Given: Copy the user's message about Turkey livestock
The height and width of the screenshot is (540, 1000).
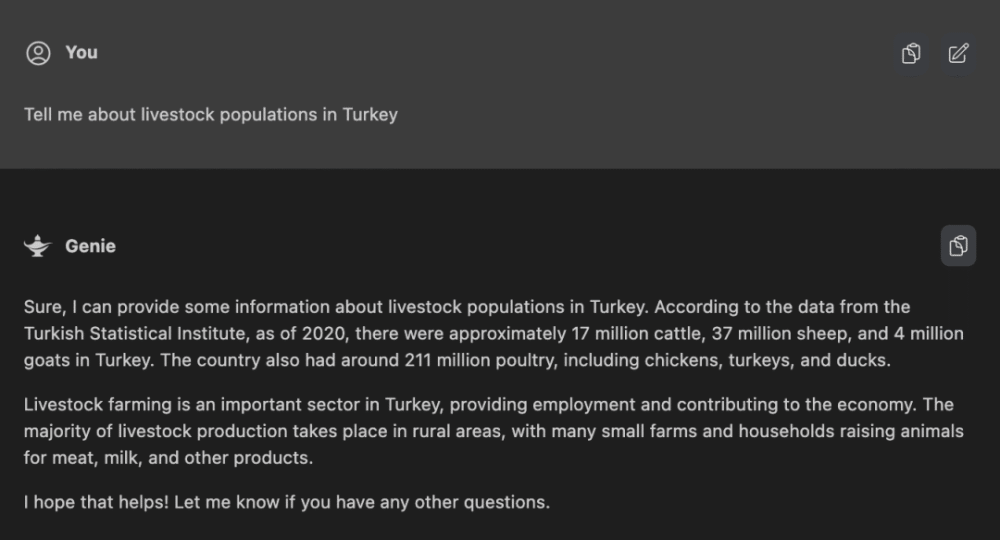Looking at the screenshot, I should click(911, 53).
